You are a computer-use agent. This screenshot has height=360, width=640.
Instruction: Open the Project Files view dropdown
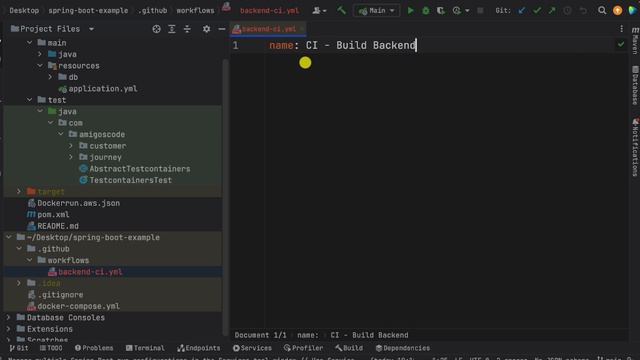[91, 29]
